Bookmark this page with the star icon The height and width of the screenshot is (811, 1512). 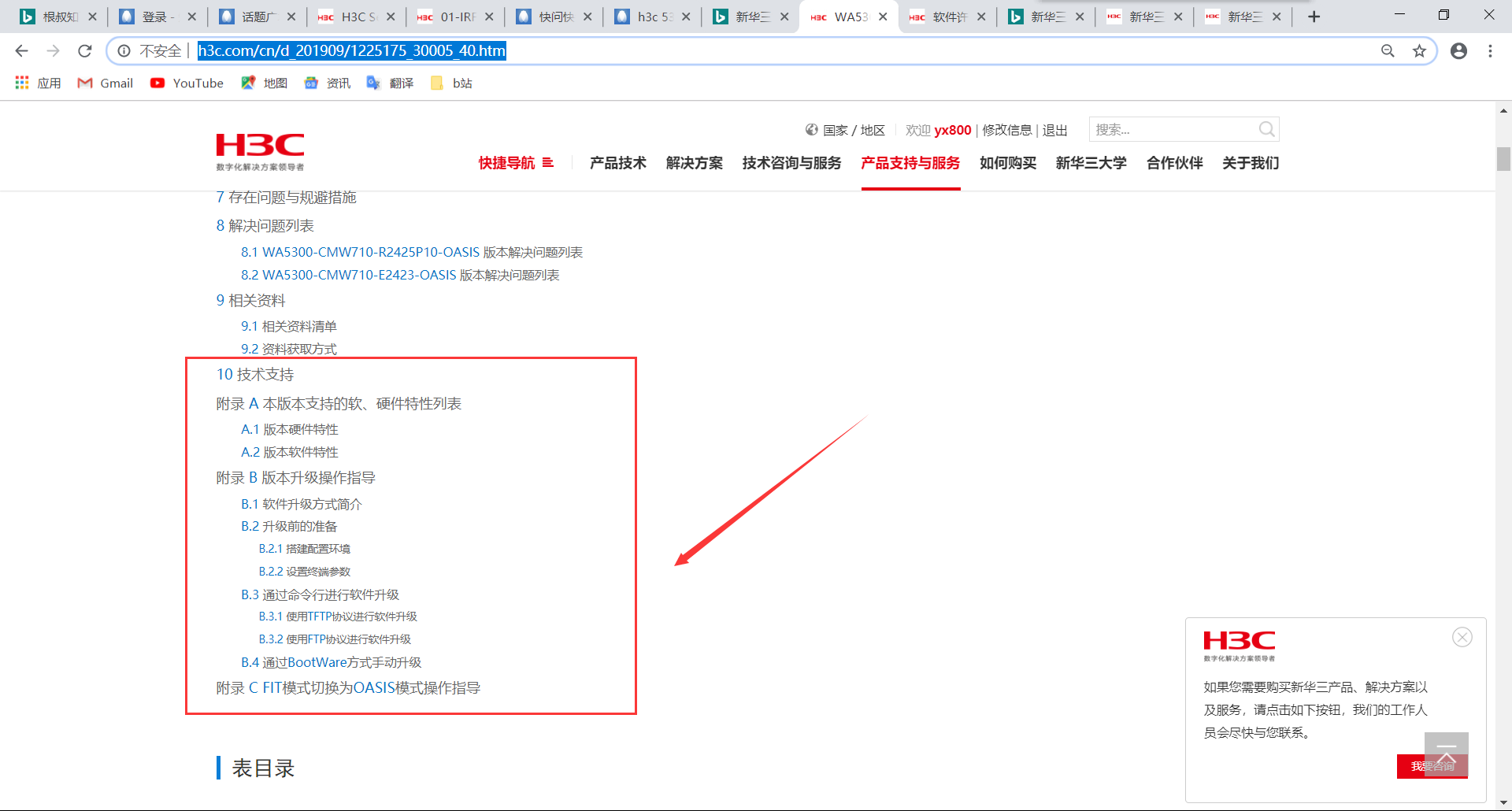point(1419,51)
